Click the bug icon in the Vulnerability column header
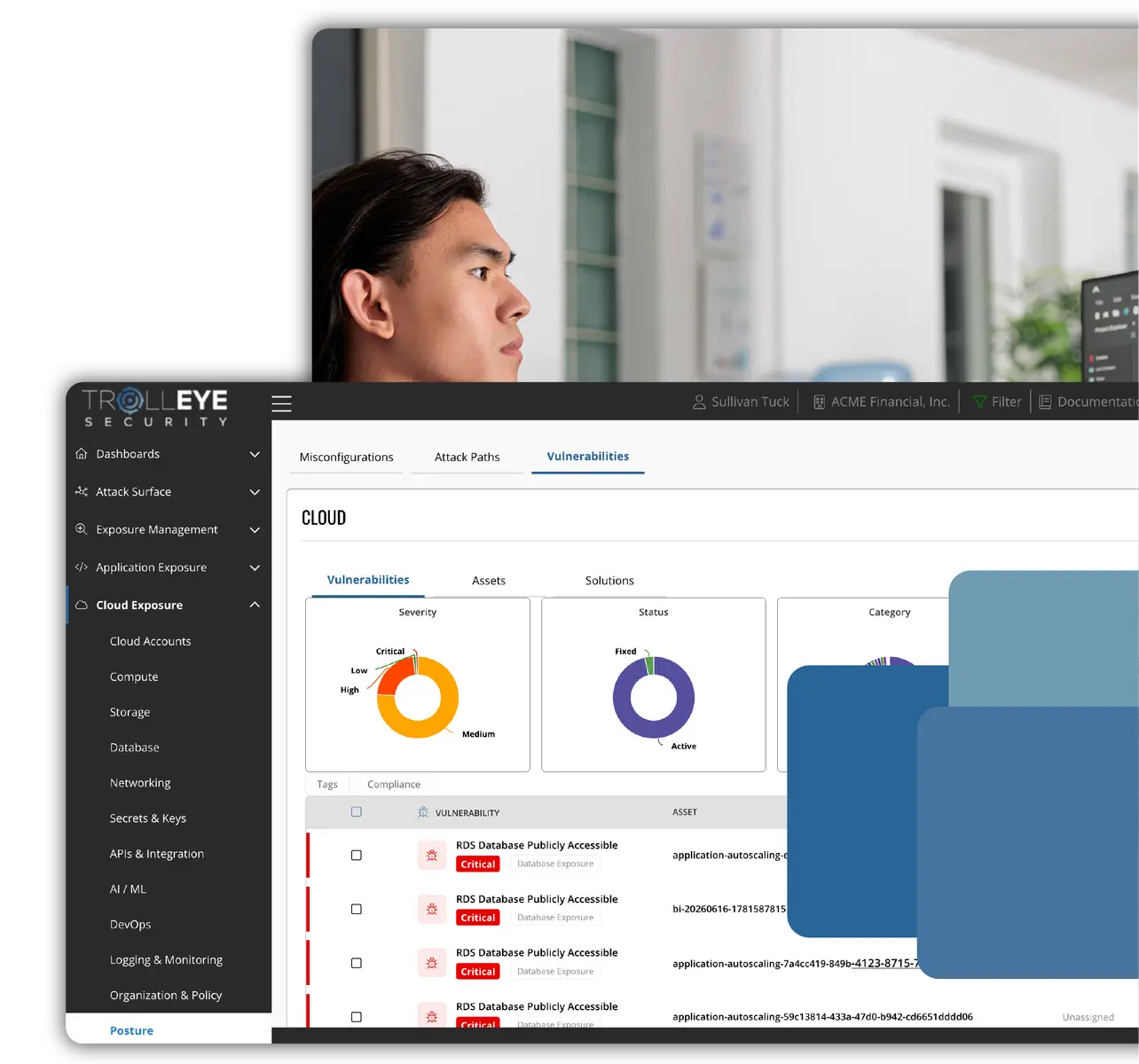 [423, 812]
